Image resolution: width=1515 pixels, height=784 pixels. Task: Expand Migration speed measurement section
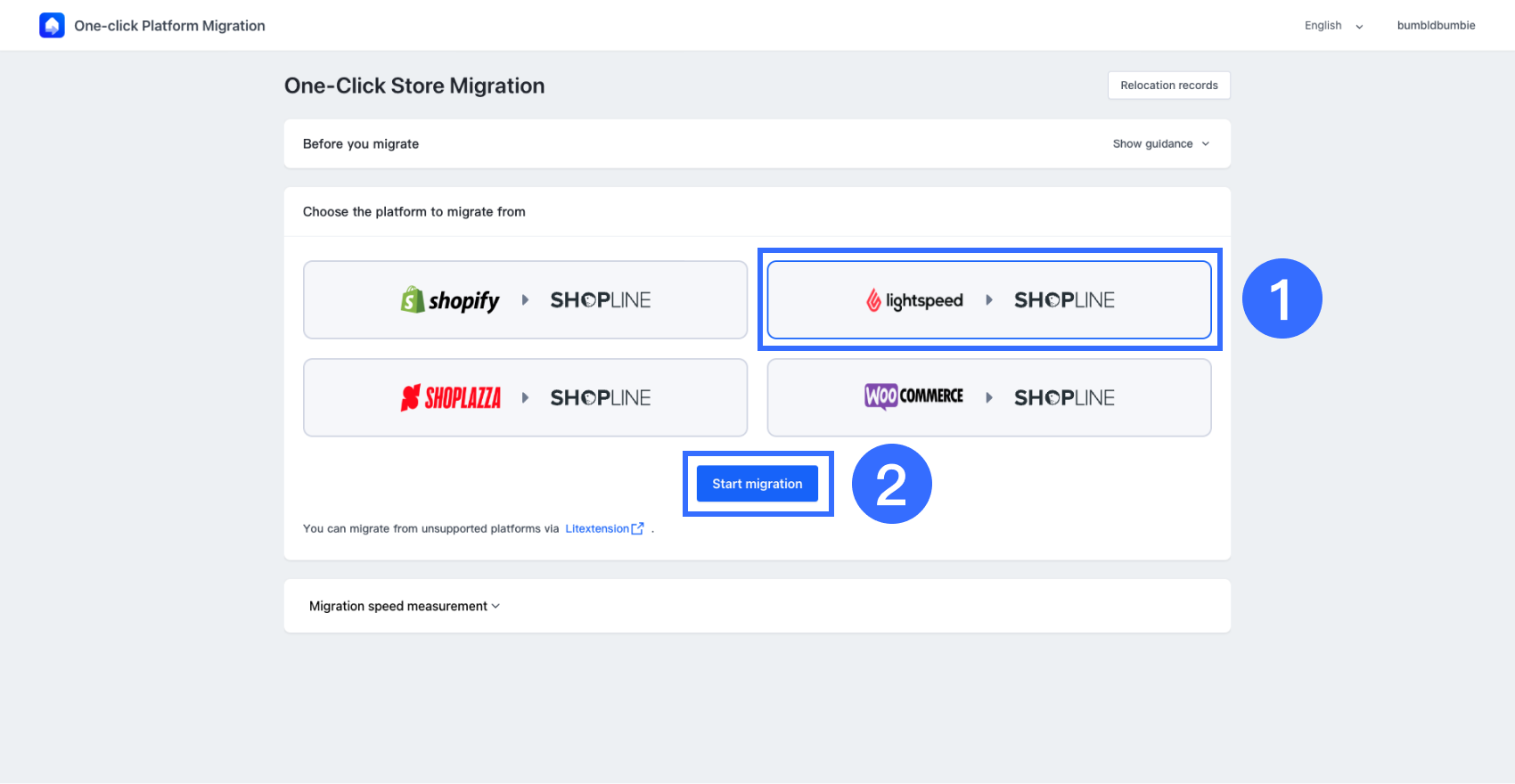pos(404,606)
